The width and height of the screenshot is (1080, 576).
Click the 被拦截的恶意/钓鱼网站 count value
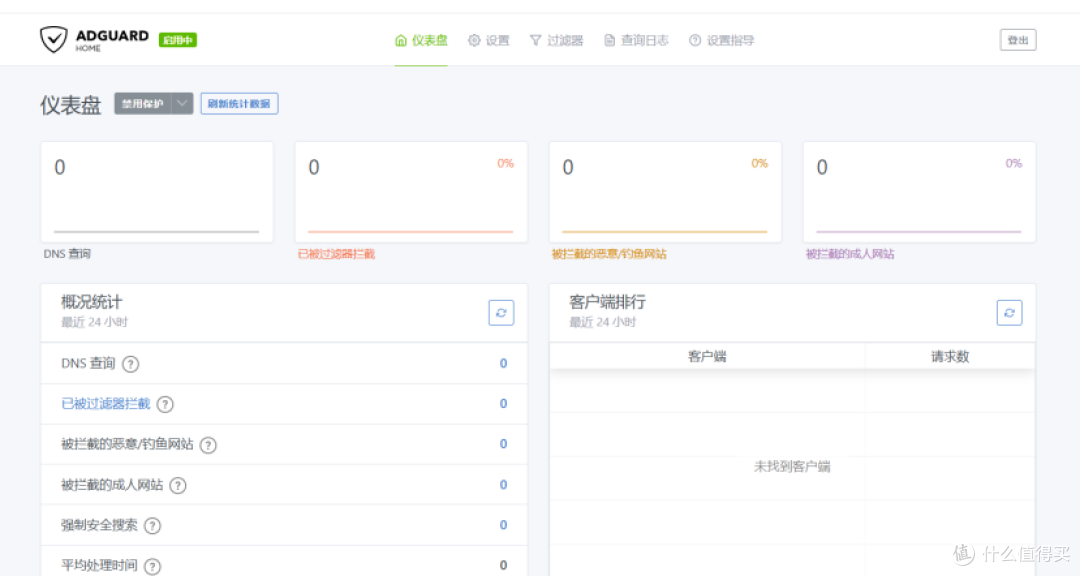503,444
